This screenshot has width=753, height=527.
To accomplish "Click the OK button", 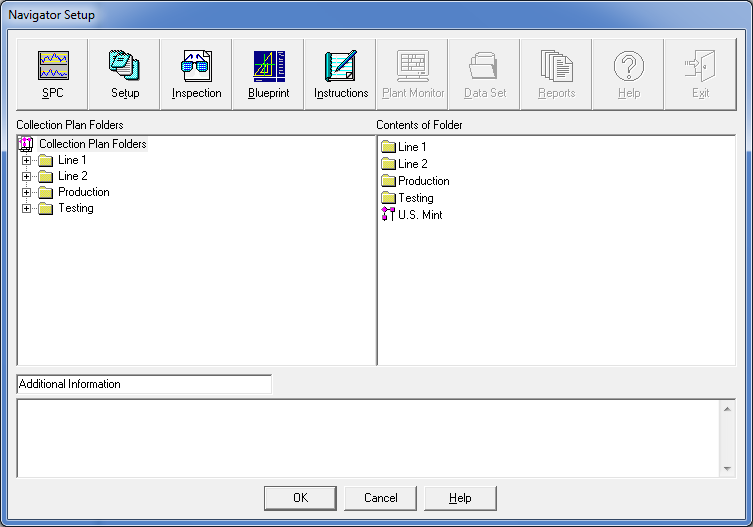I will (x=300, y=498).
